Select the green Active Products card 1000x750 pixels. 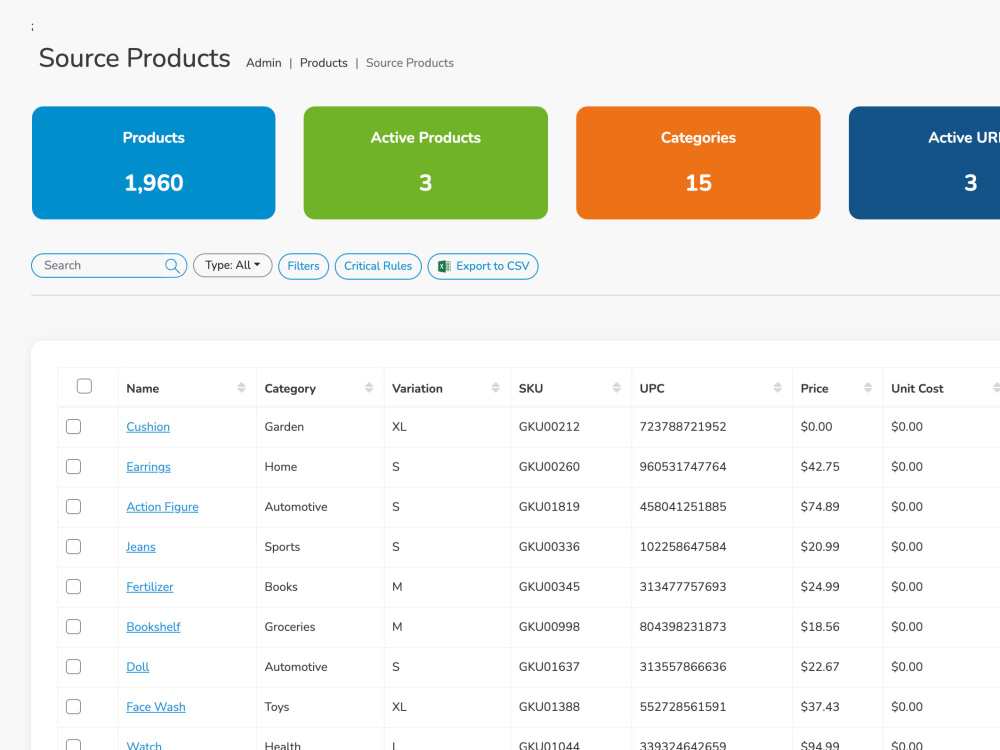click(x=425, y=163)
